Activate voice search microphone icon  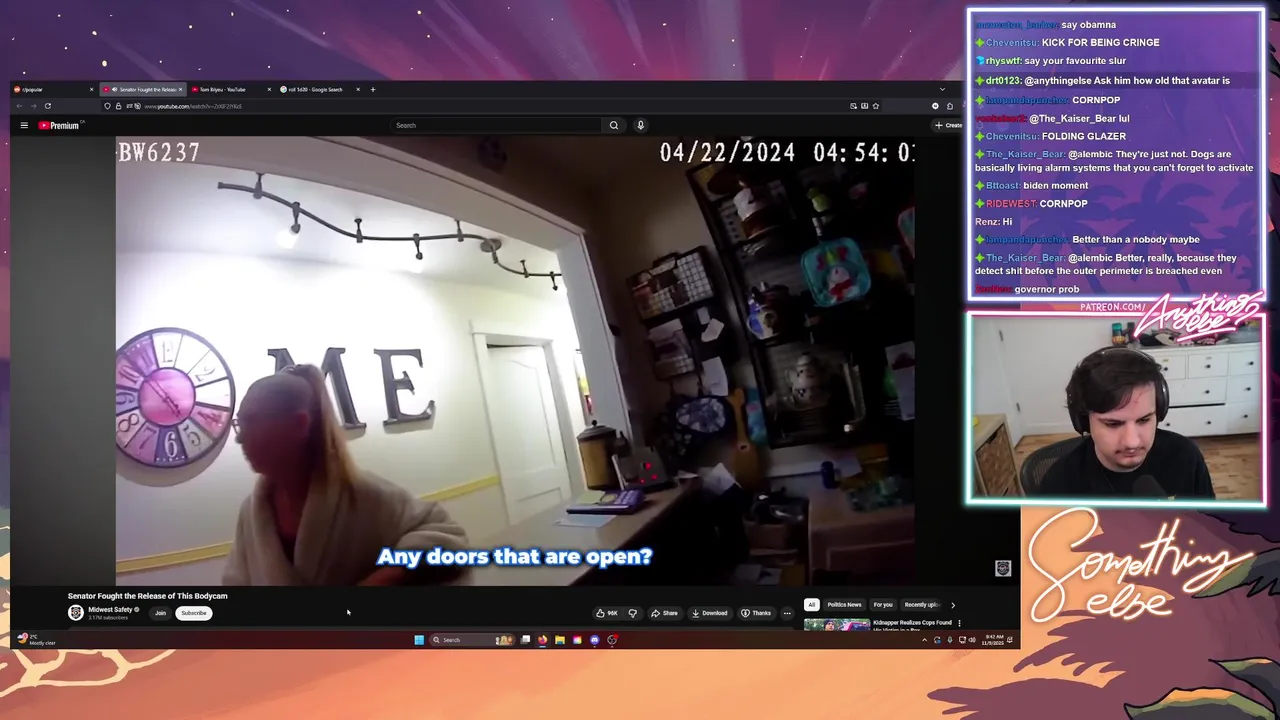pos(640,125)
